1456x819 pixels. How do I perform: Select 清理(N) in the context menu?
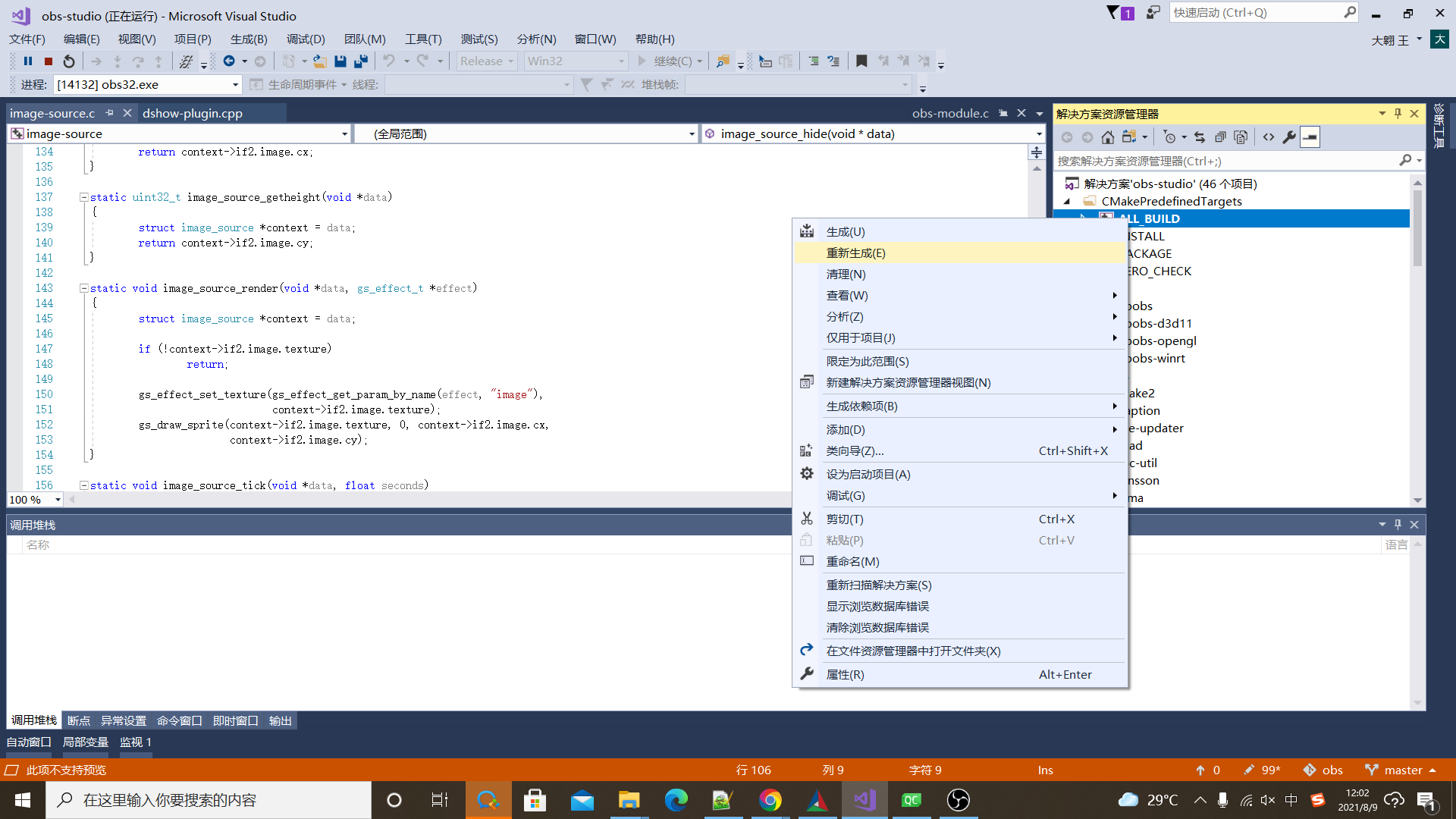pos(959,275)
